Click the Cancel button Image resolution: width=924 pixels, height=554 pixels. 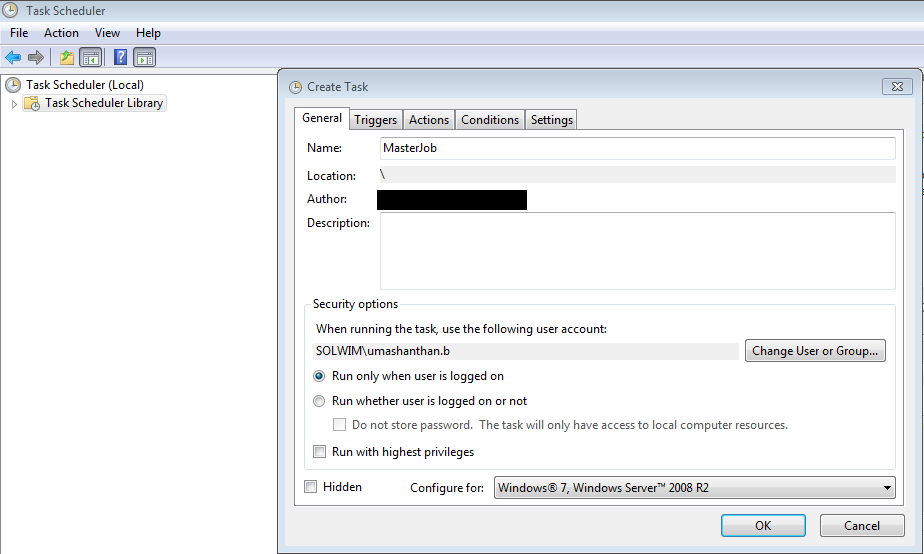coord(862,526)
